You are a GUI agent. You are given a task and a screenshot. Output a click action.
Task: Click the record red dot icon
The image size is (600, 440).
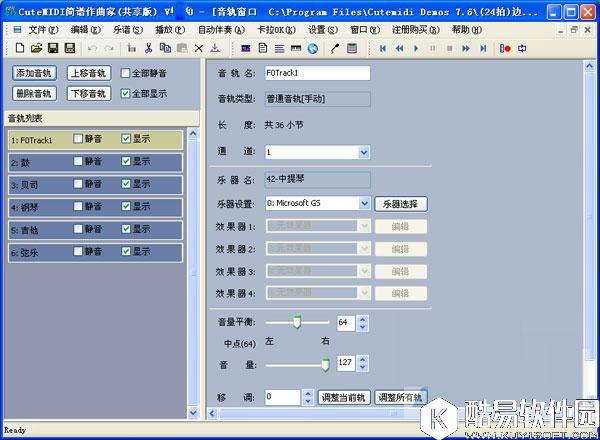[505, 48]
